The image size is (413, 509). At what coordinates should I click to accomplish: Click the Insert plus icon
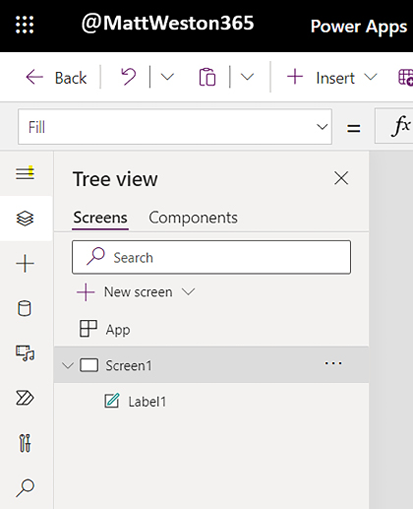(295, 77)
